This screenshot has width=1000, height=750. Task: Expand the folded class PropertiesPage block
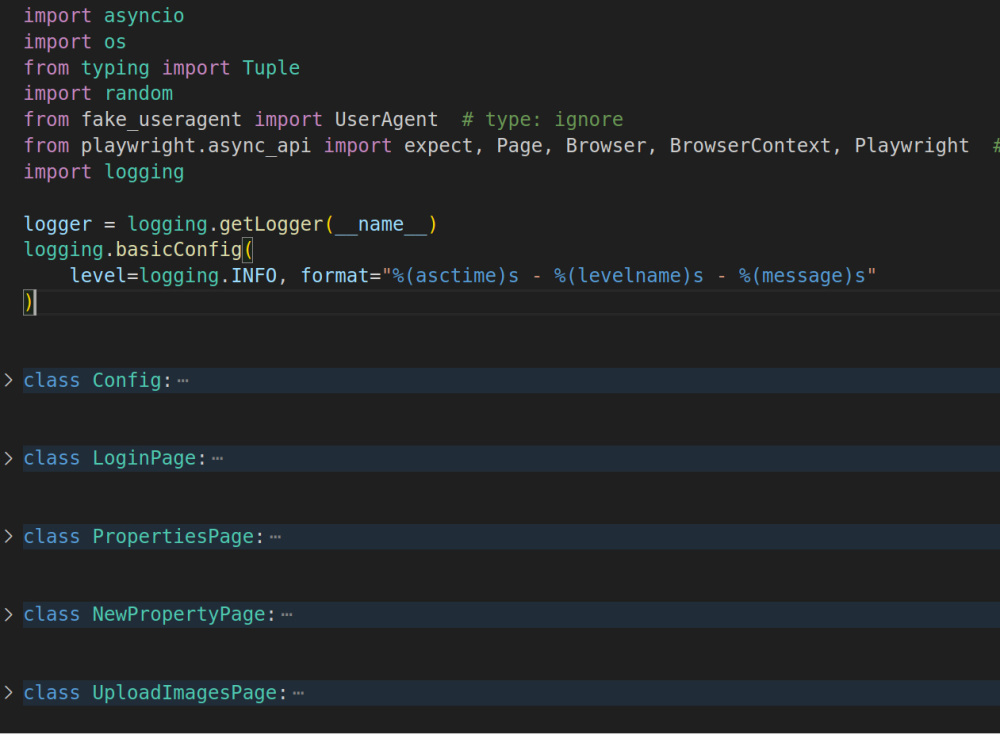[x=8, y=536]
